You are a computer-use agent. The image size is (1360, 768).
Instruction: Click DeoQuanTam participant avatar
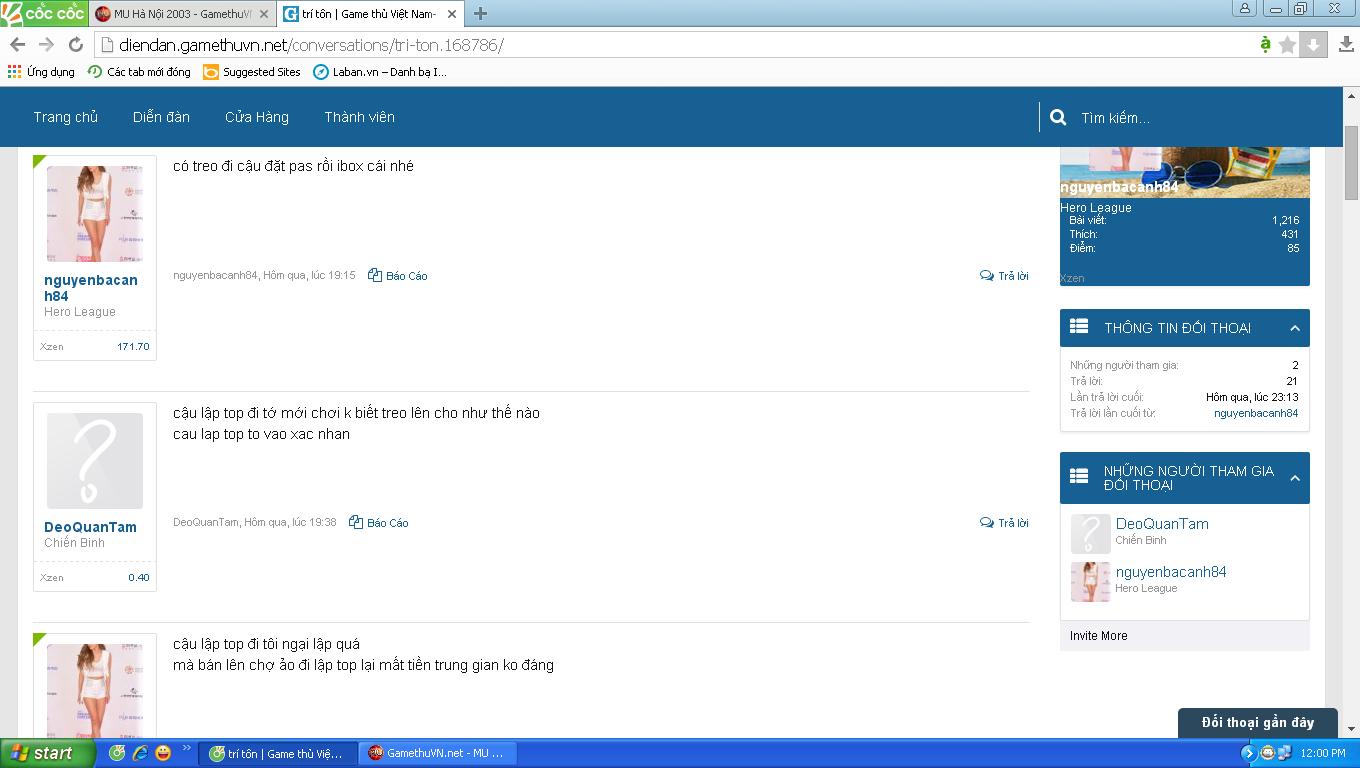point(1090,534)
